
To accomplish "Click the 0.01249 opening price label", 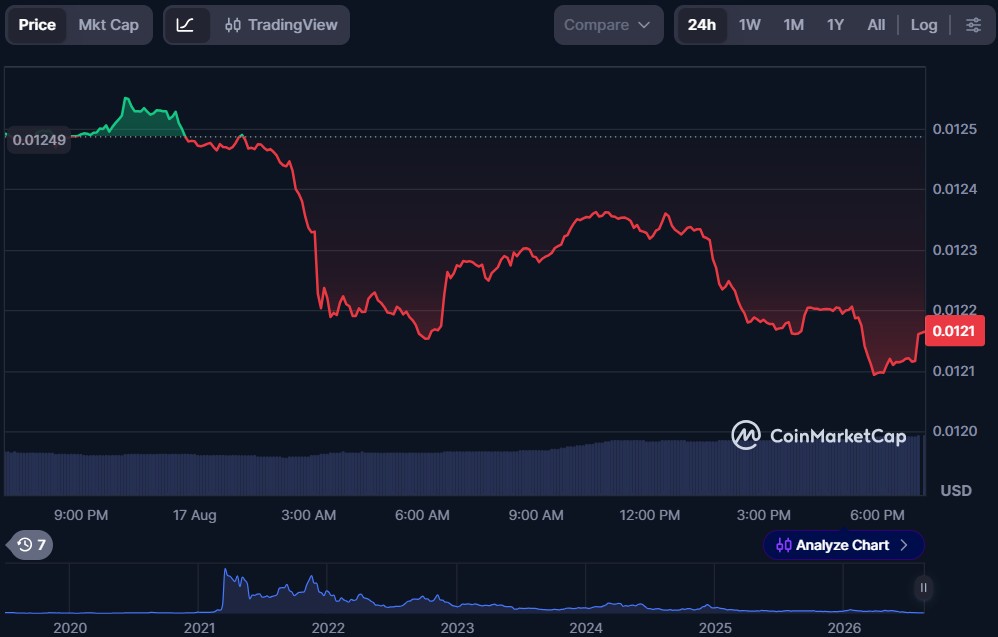I will coord(39,140).
